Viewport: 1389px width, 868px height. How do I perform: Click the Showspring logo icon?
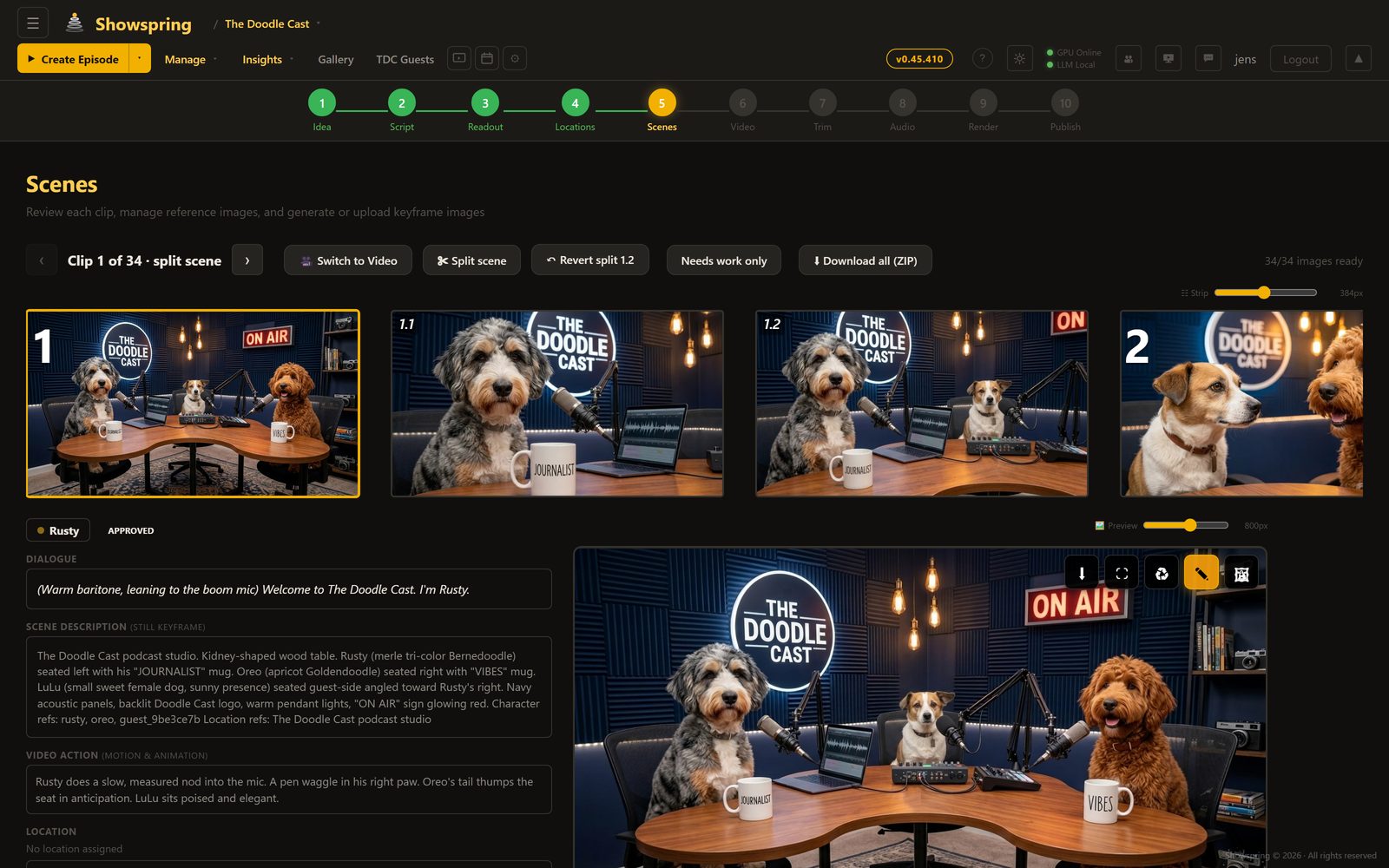(x=75, y=23)
